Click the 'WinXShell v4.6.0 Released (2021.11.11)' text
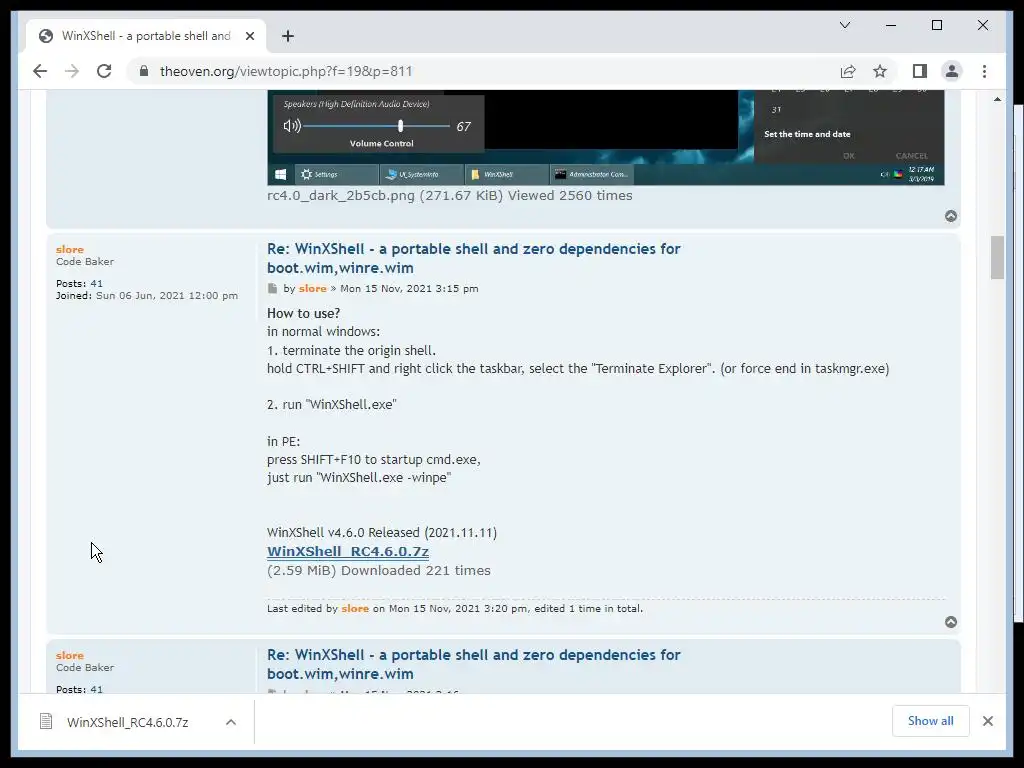Screen dimensions: 1024x768 [382, 533]
